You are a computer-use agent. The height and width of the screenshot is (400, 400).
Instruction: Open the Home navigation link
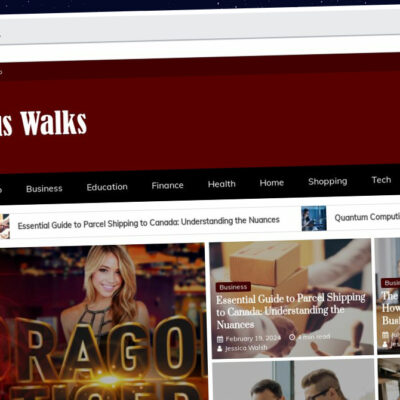(x=272, y=183)
